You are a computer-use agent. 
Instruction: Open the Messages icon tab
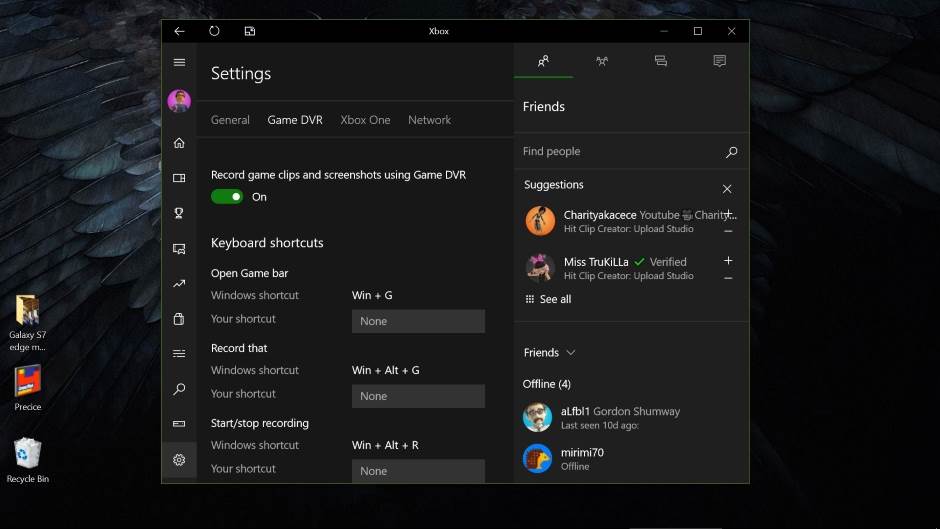tap(660, 61)
